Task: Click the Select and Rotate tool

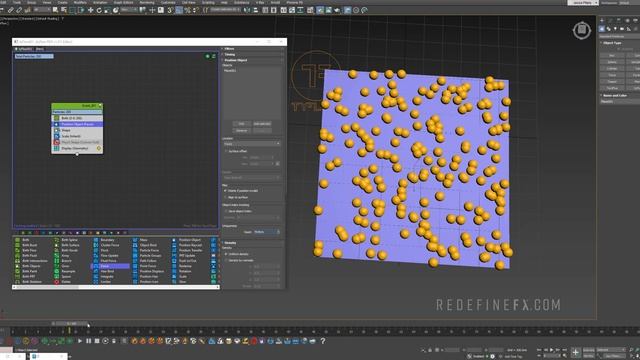Action: 99,10
